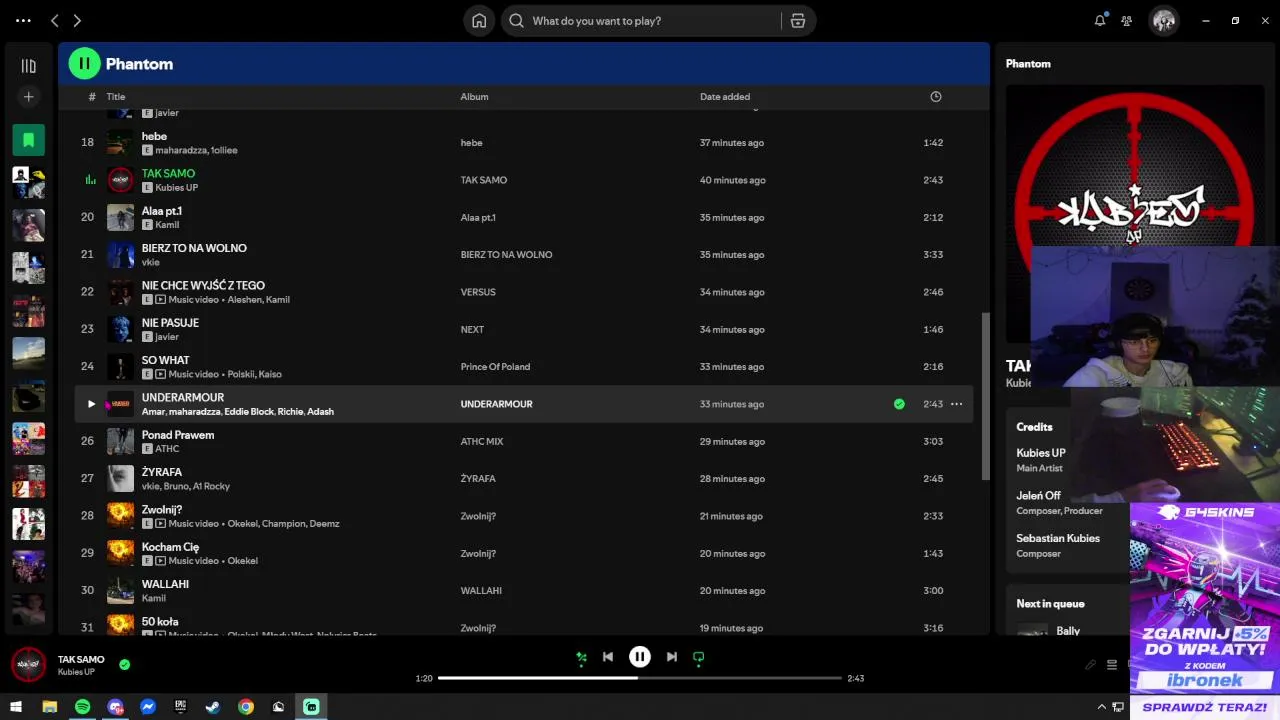Select BIERZ TO NA WOLNO track
The width and height of the screenshot is (1280, 720).
[194, 248]
